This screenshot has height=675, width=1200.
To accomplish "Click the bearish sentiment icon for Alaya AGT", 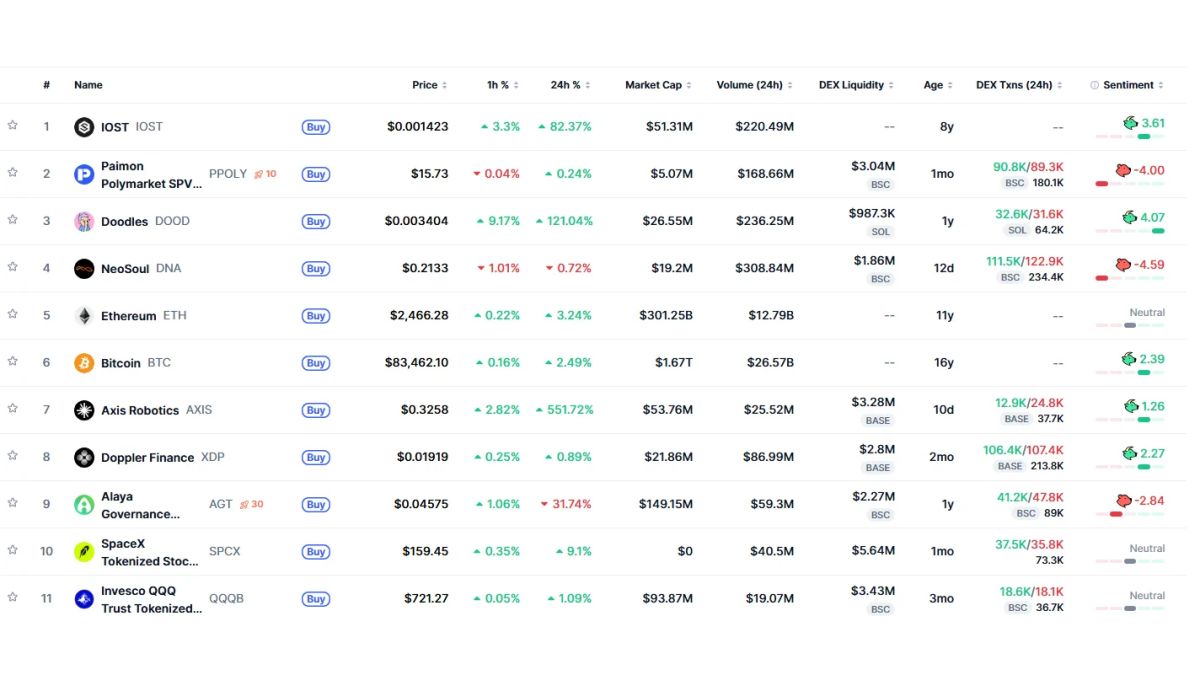I will [x=1124, y=500].
